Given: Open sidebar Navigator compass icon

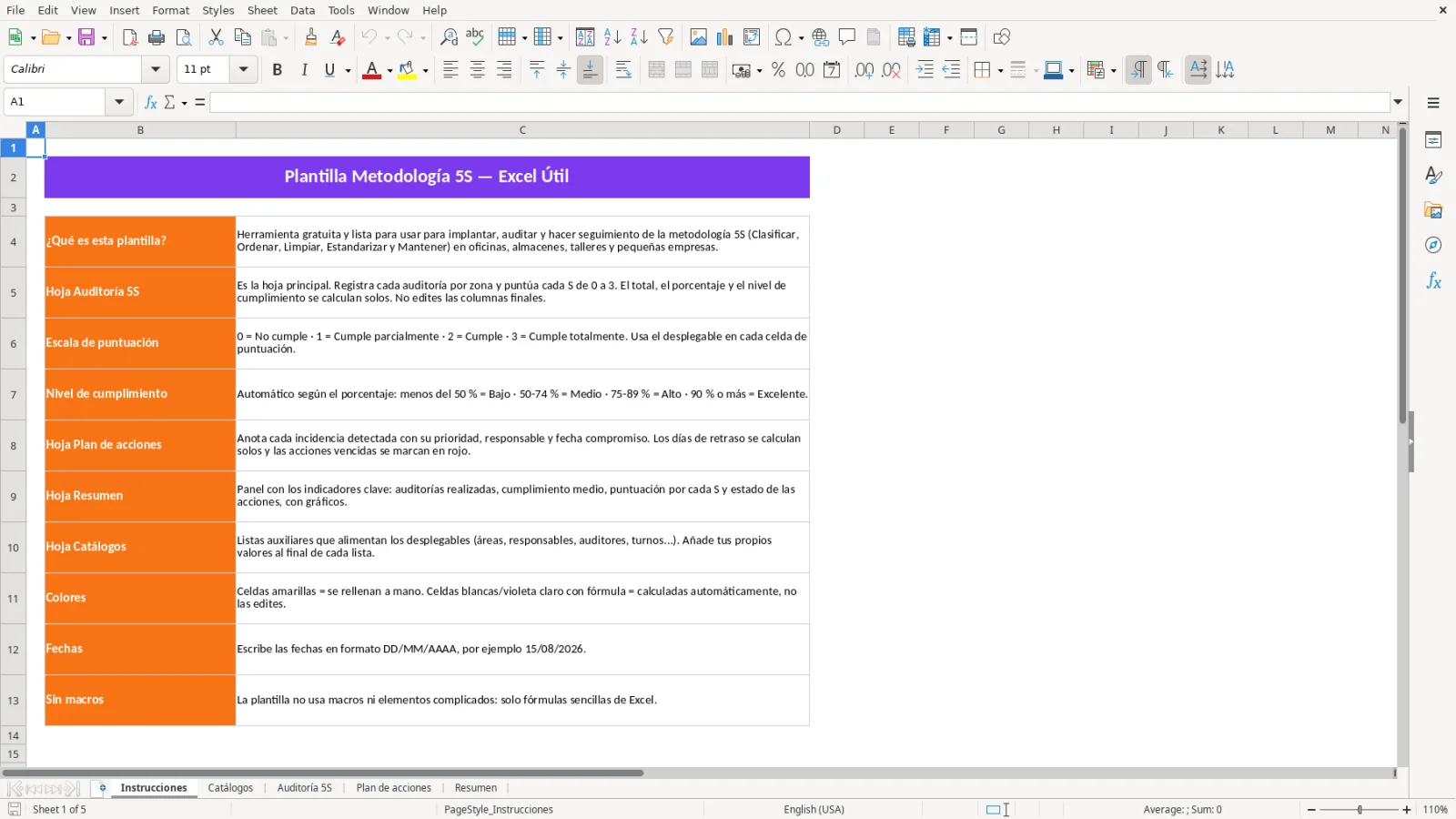Looking at the screenshot, I should pyautogui.click(x=1433, y=246).
